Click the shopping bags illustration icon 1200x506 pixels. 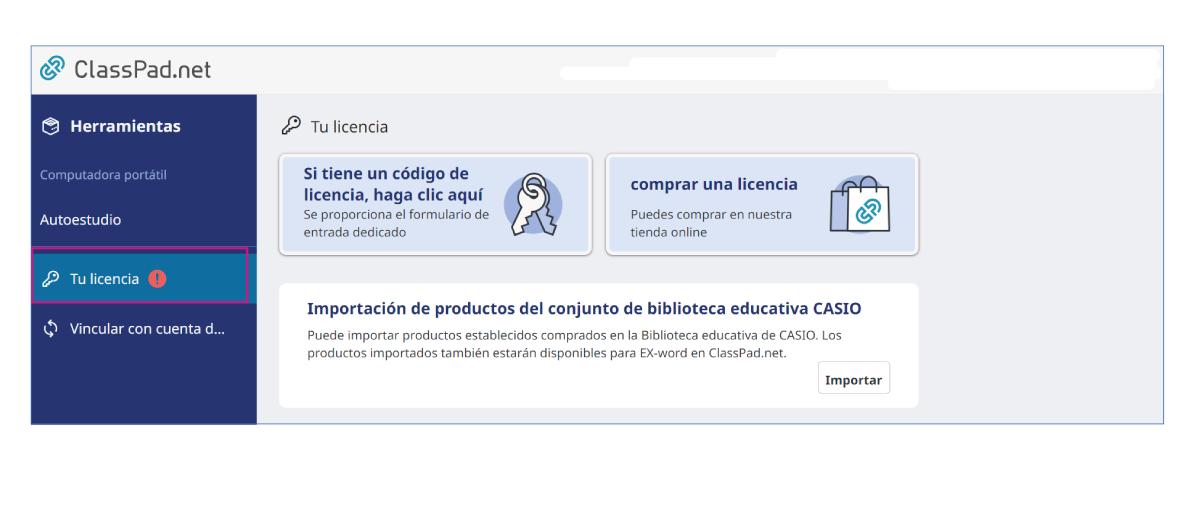(x=860, y=204)
